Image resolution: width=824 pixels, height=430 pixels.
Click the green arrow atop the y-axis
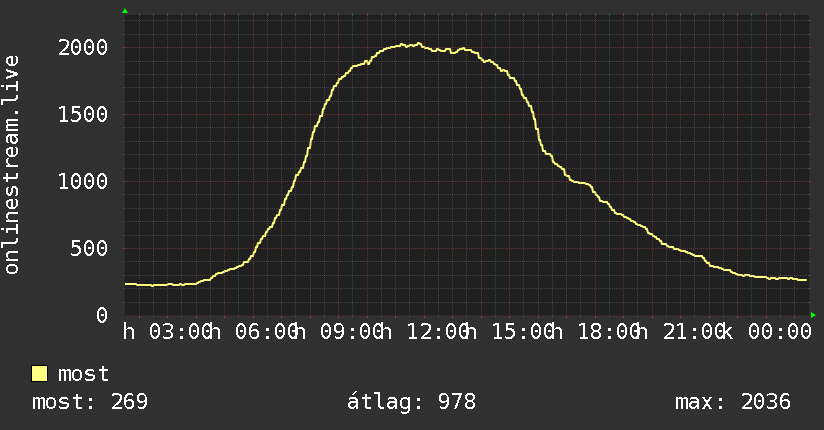pyautogui.click(x=125, y=11)
